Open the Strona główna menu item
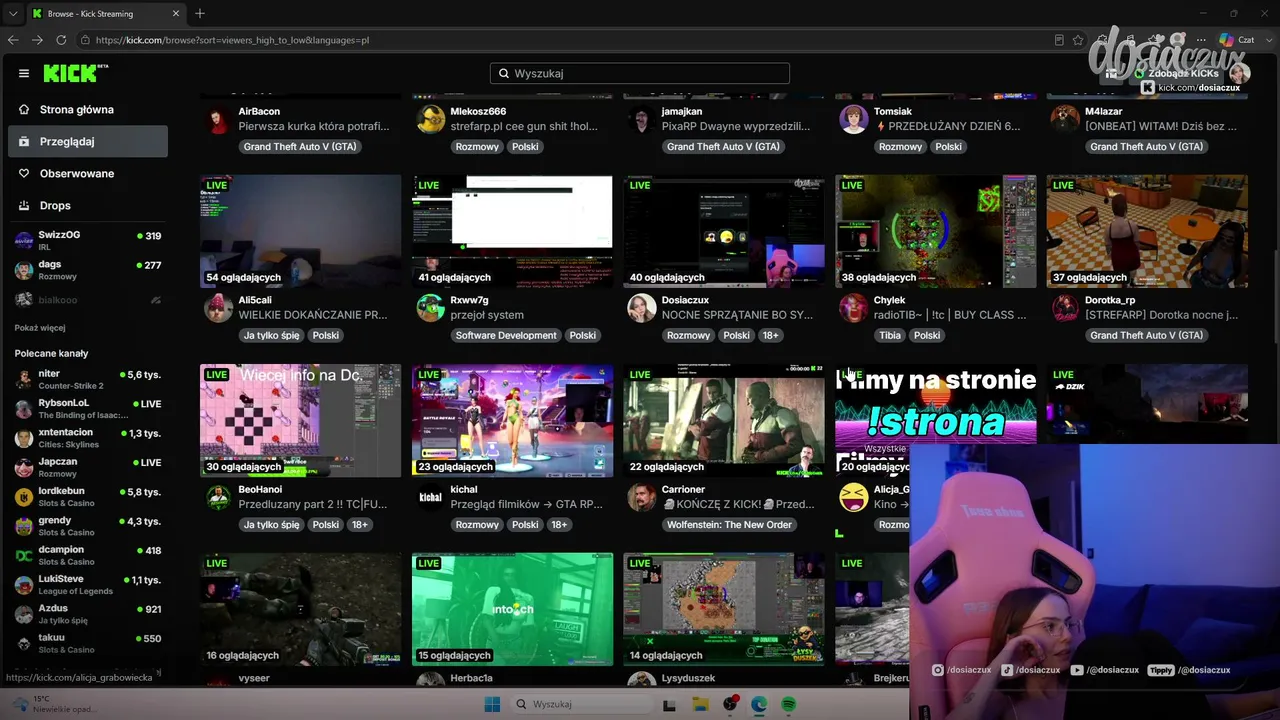1280x720 pixels. click(88, 110)
